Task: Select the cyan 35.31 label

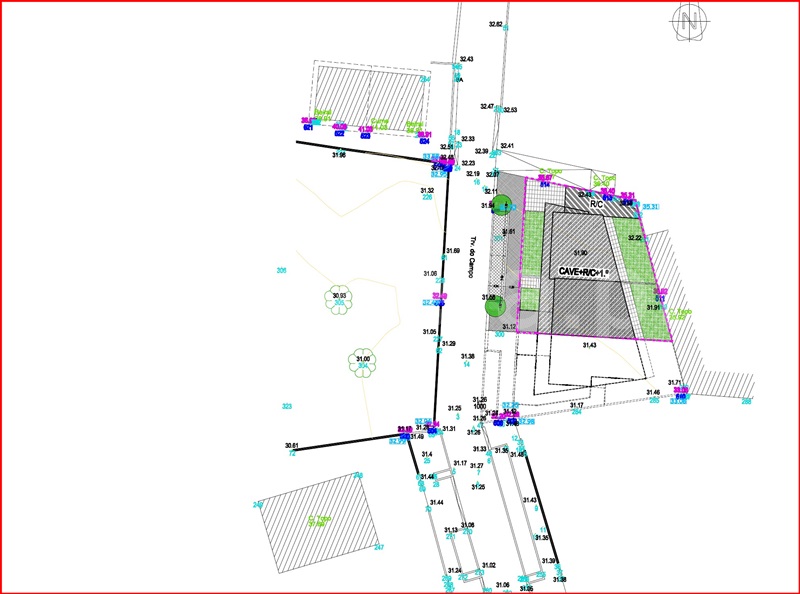Action: click(651, 207)
